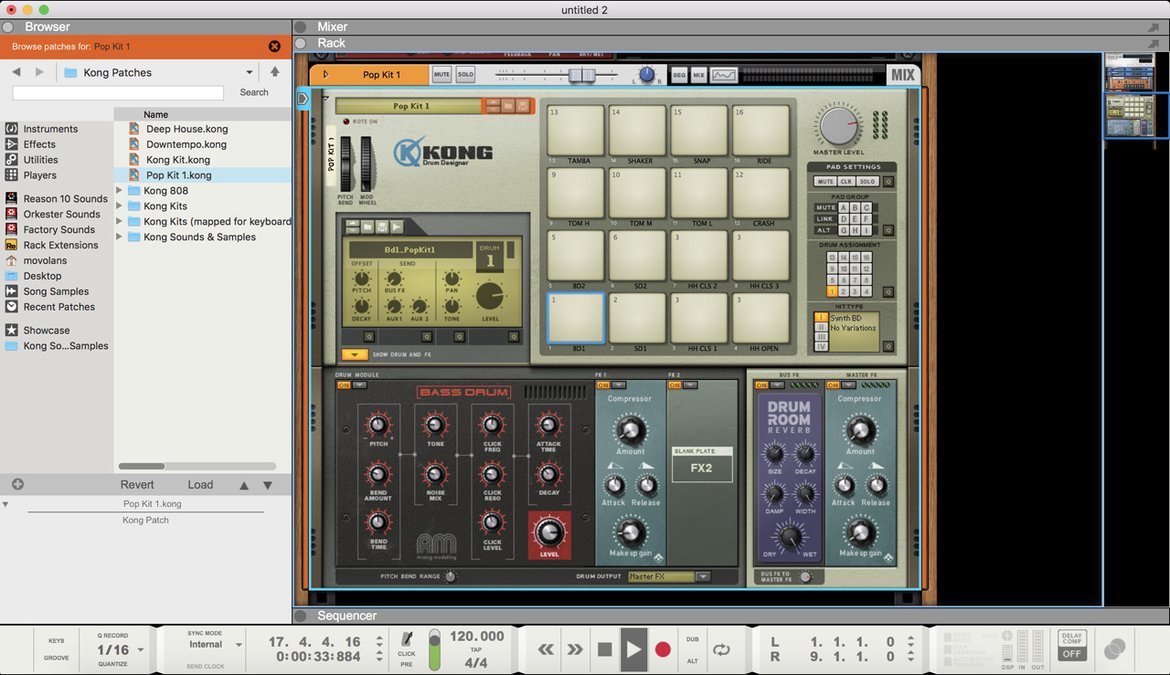
Task: Expand Kong Sounds & Samples folder
Action: coord(119,236)
